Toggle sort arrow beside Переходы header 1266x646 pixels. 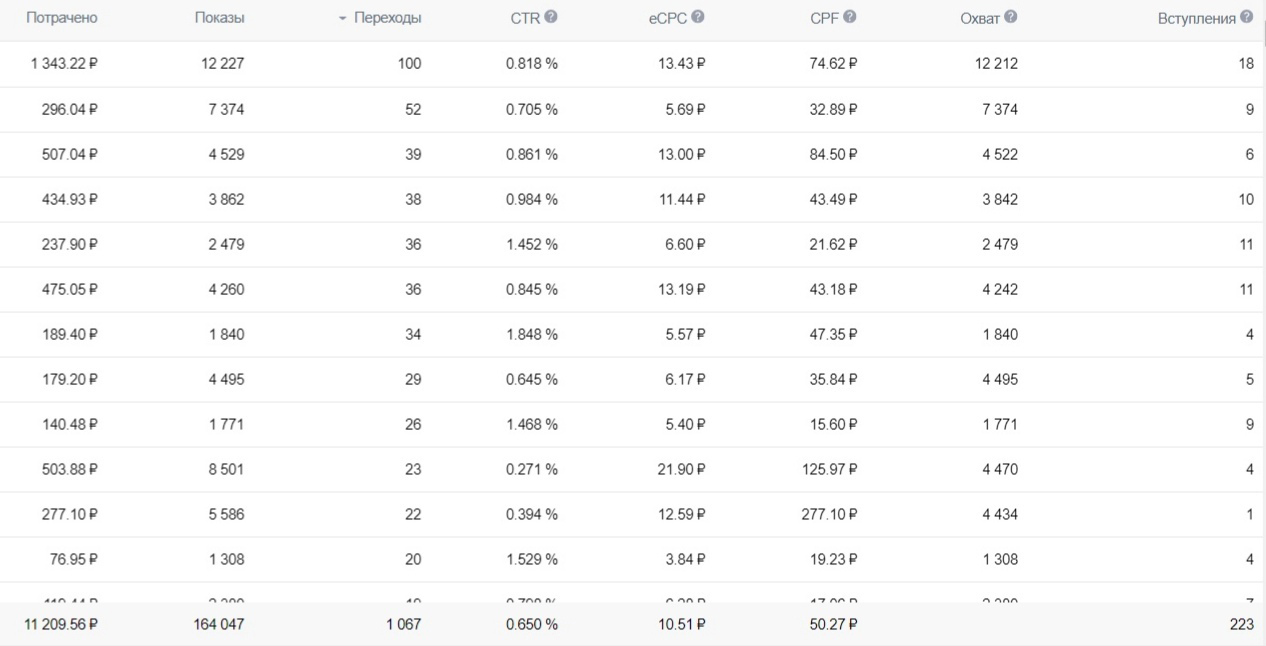coord(343,19)
